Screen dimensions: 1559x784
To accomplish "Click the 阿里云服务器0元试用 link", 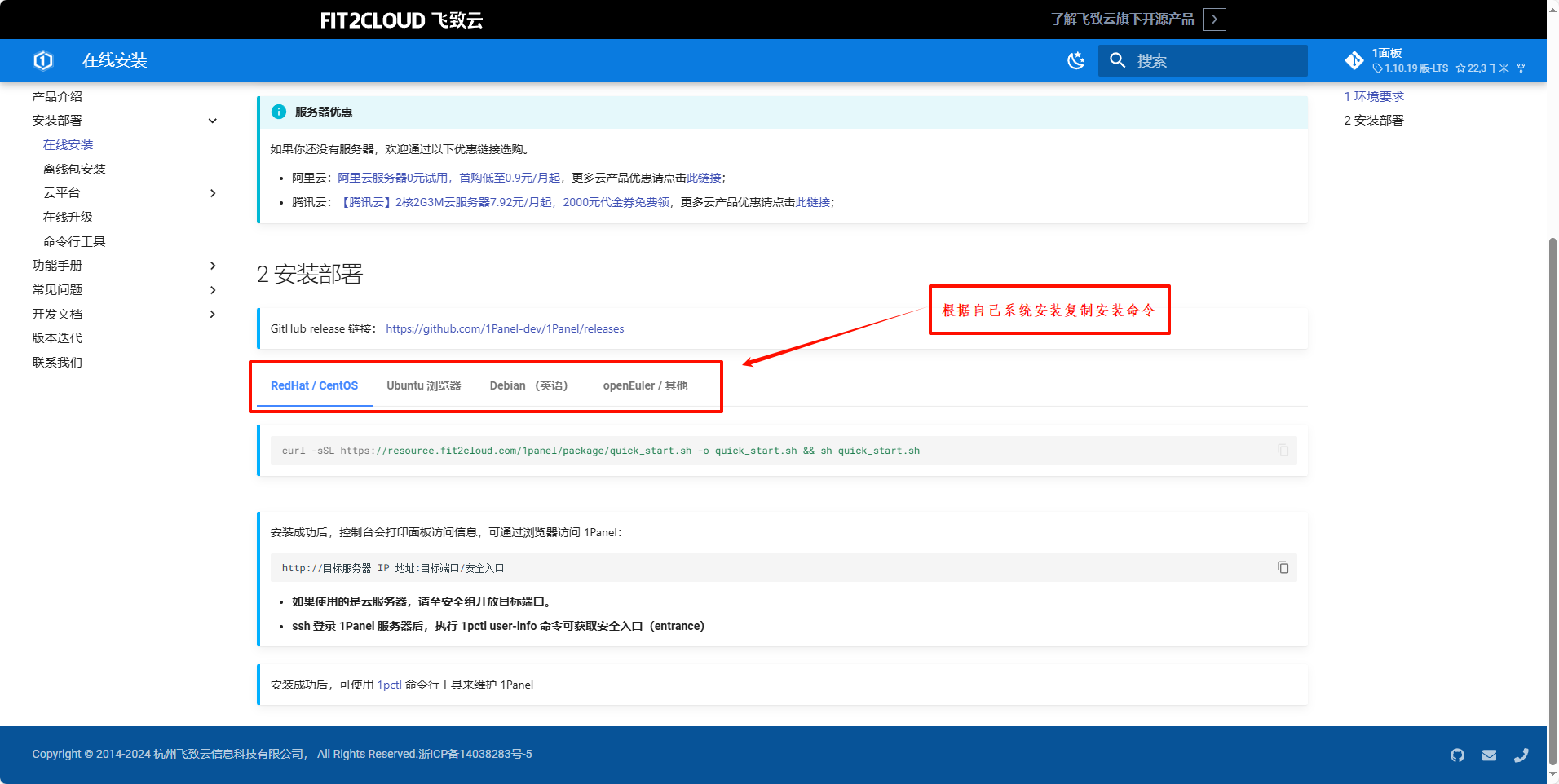I will pos(393,178).
